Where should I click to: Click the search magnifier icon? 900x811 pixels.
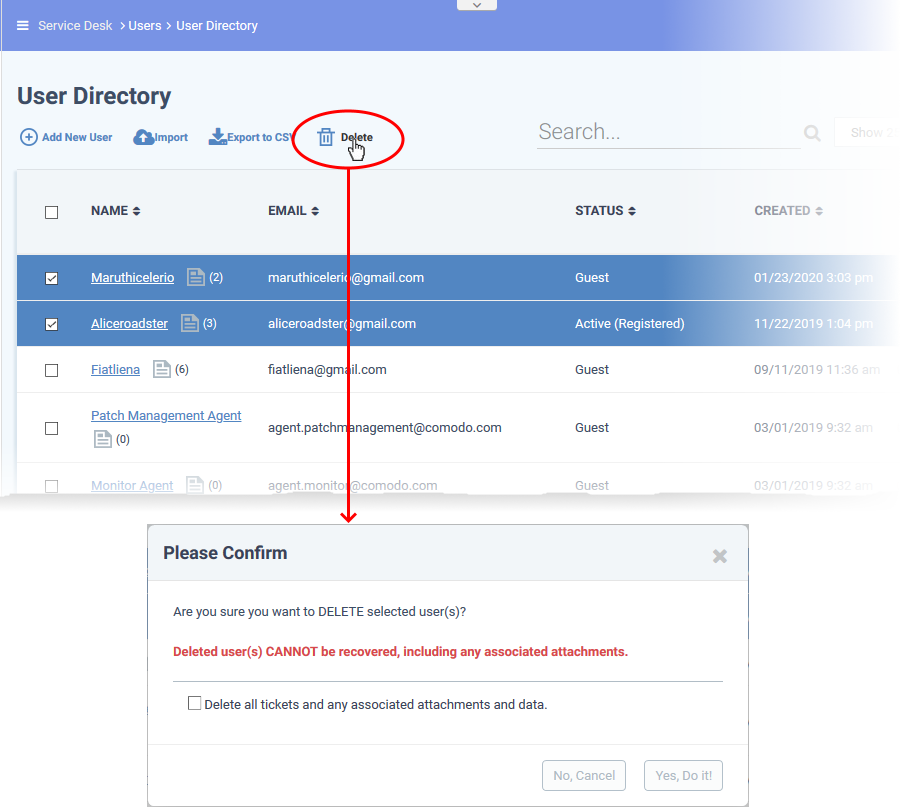812,134
